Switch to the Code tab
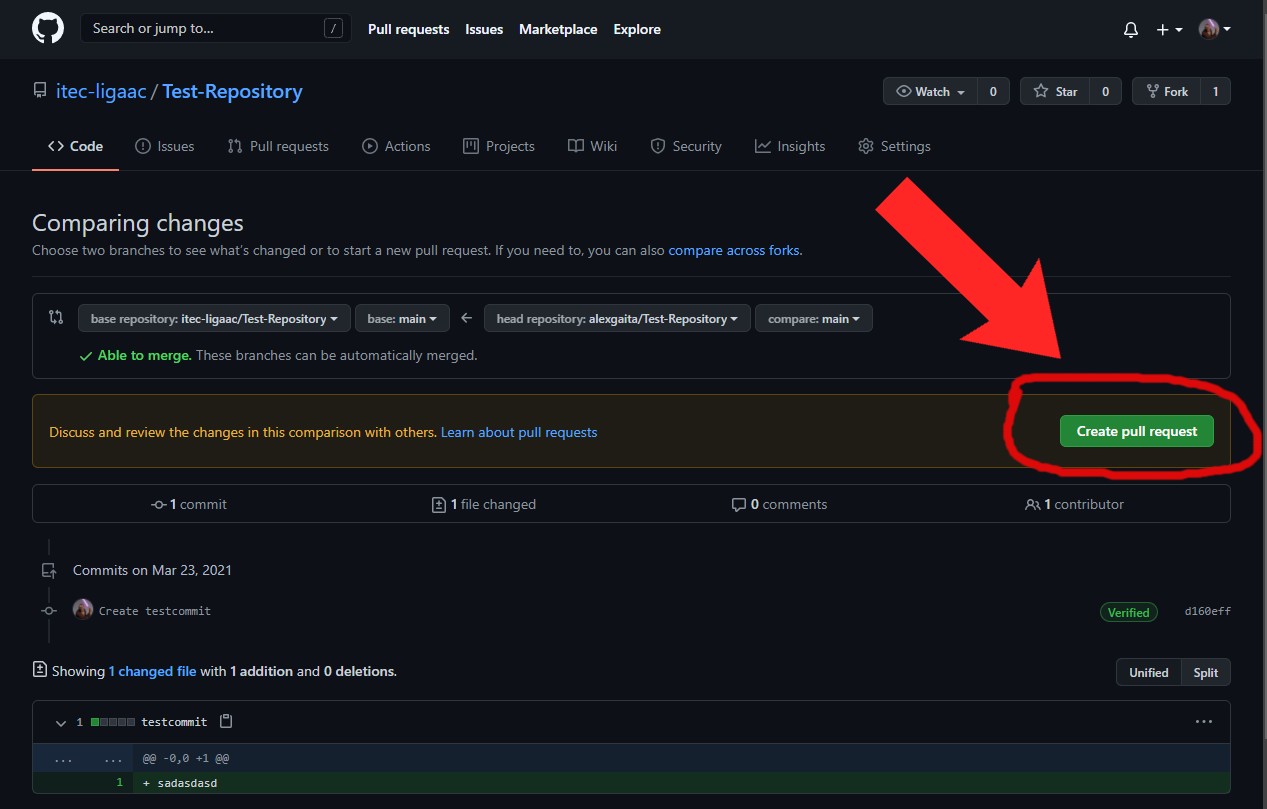This screenshot has width=1267, height=809. point(75,146)
